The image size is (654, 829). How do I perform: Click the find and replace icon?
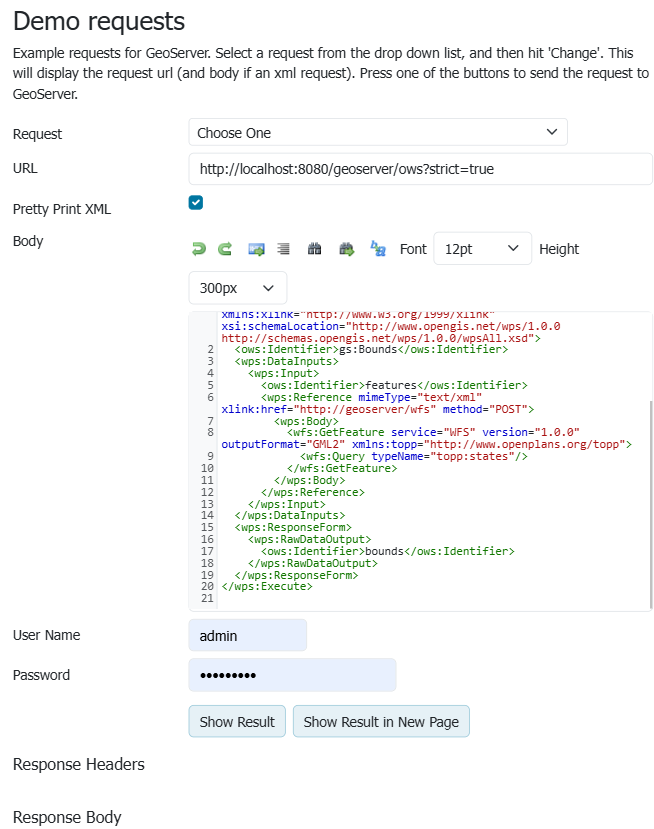click(x=378, y=249)
